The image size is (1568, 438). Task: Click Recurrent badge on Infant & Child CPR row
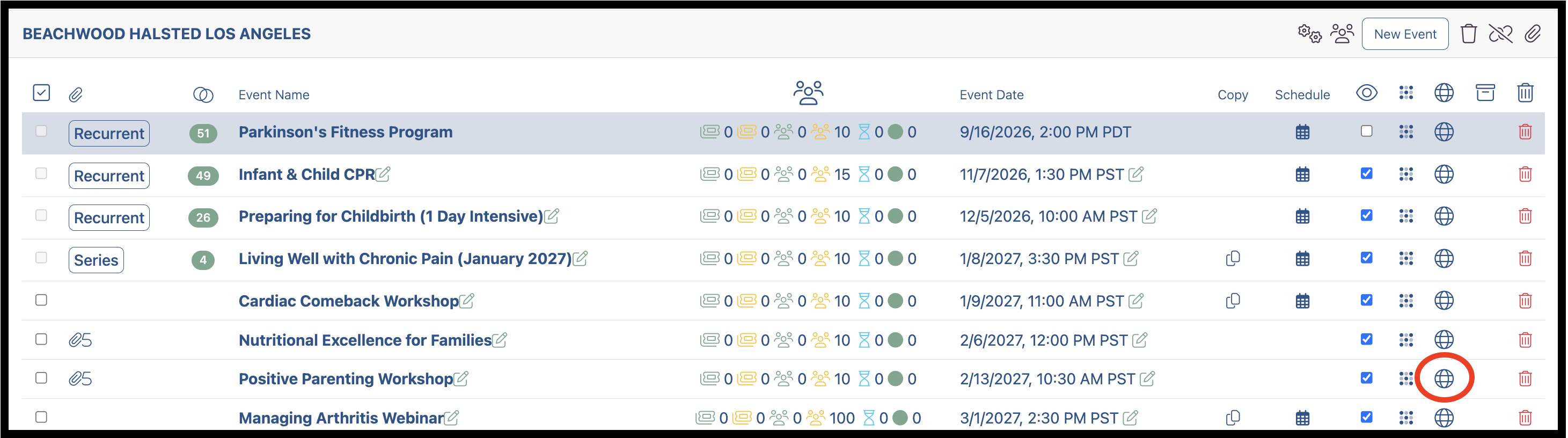tap(109, 176)
